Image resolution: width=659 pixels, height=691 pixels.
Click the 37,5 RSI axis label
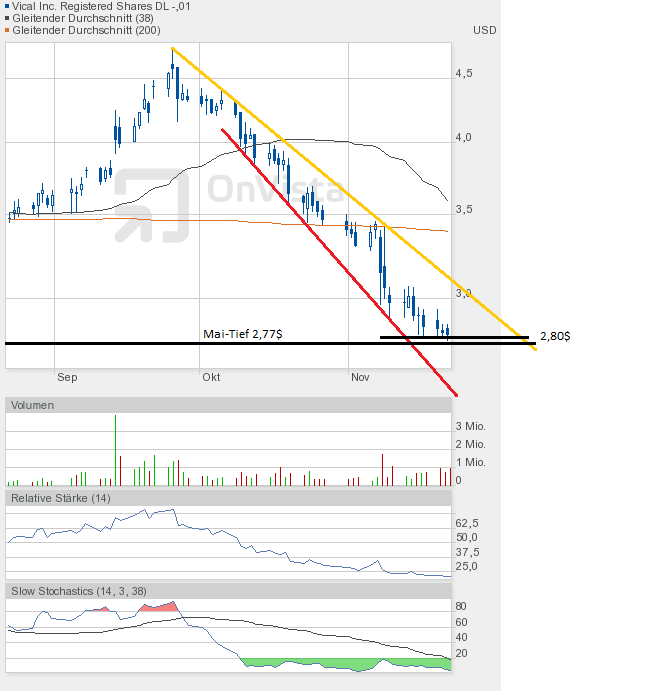(467, 552)
